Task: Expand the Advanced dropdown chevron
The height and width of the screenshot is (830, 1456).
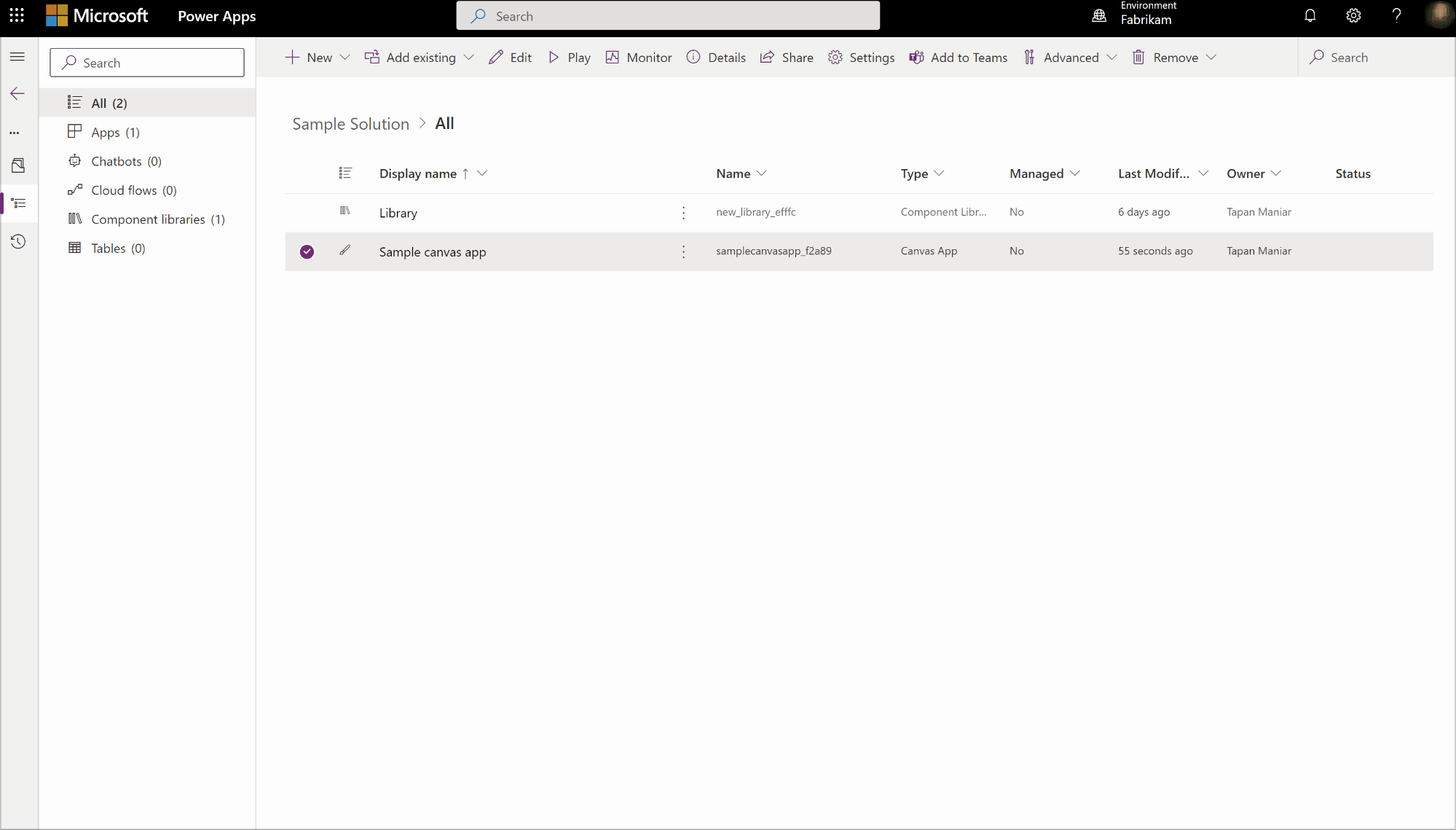Action: (x=1112, y=57)
